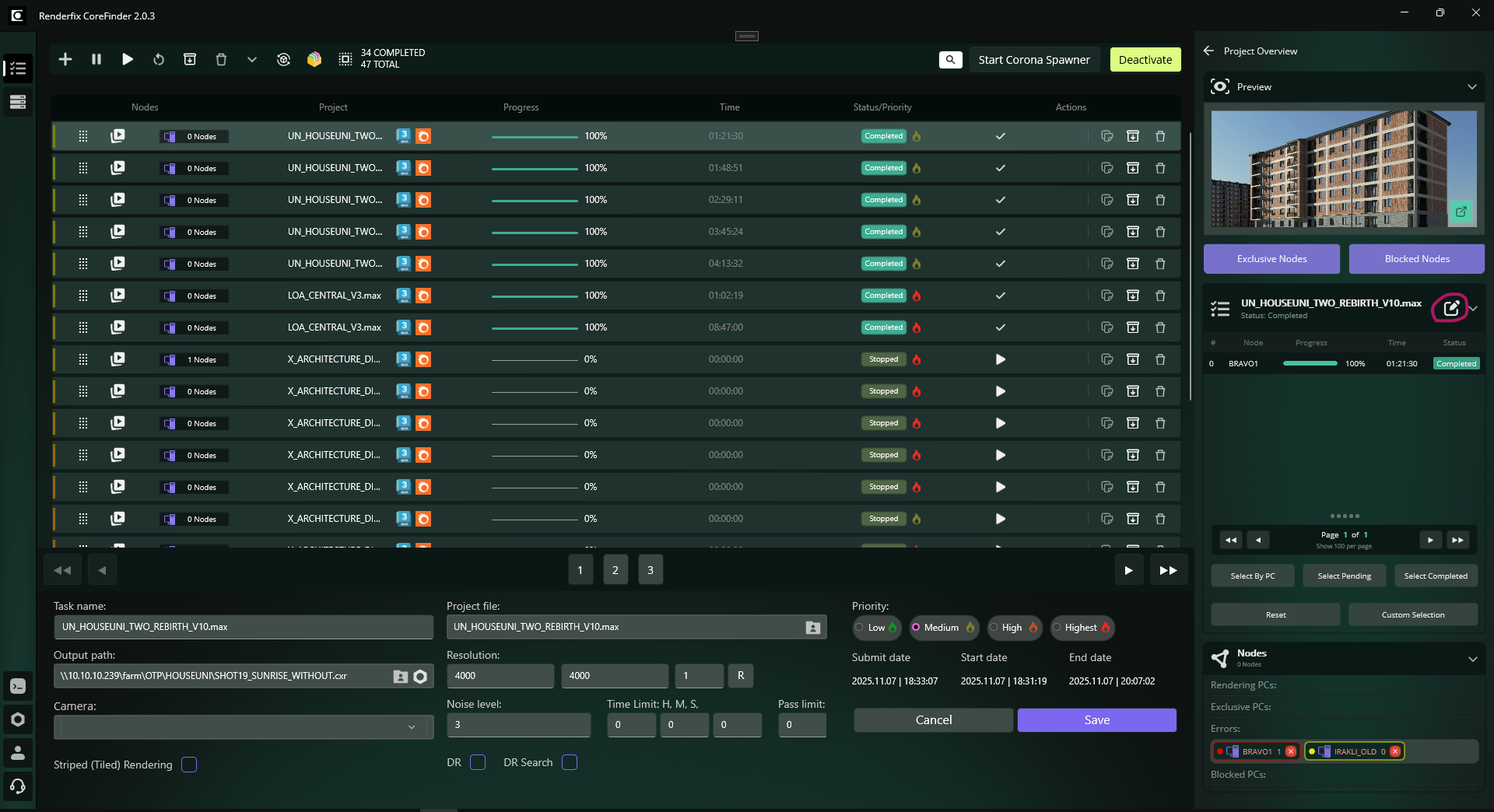Open the terminal console icon in sidebar

coord(18,686)
